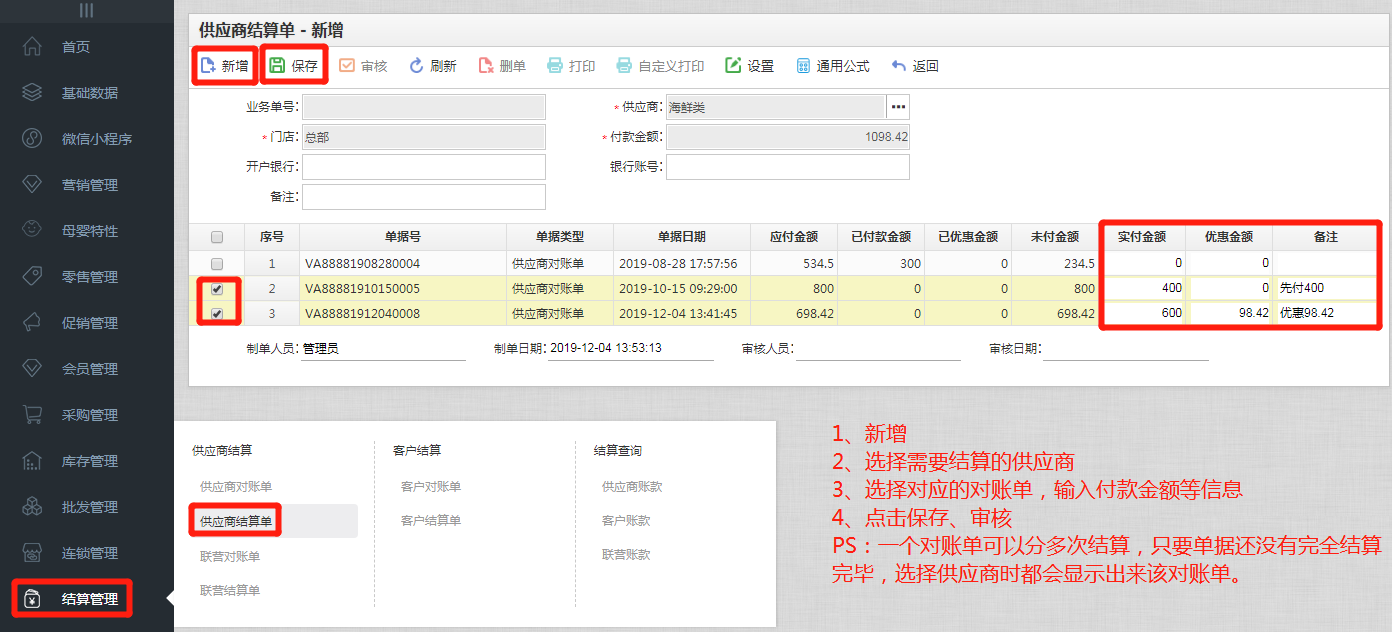Click the top 备注 input field
1392x632 pixels.
(x=424, y=197)
